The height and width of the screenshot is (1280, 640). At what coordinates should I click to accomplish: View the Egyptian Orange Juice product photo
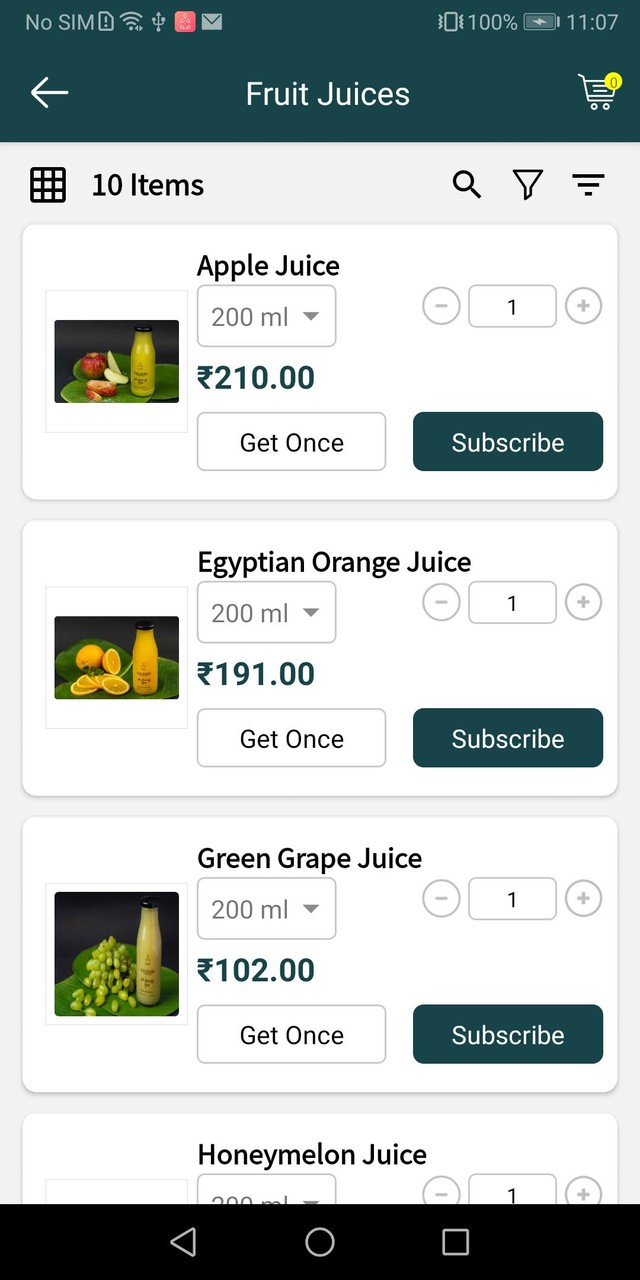pyautogui.click(x=116, y=657)
